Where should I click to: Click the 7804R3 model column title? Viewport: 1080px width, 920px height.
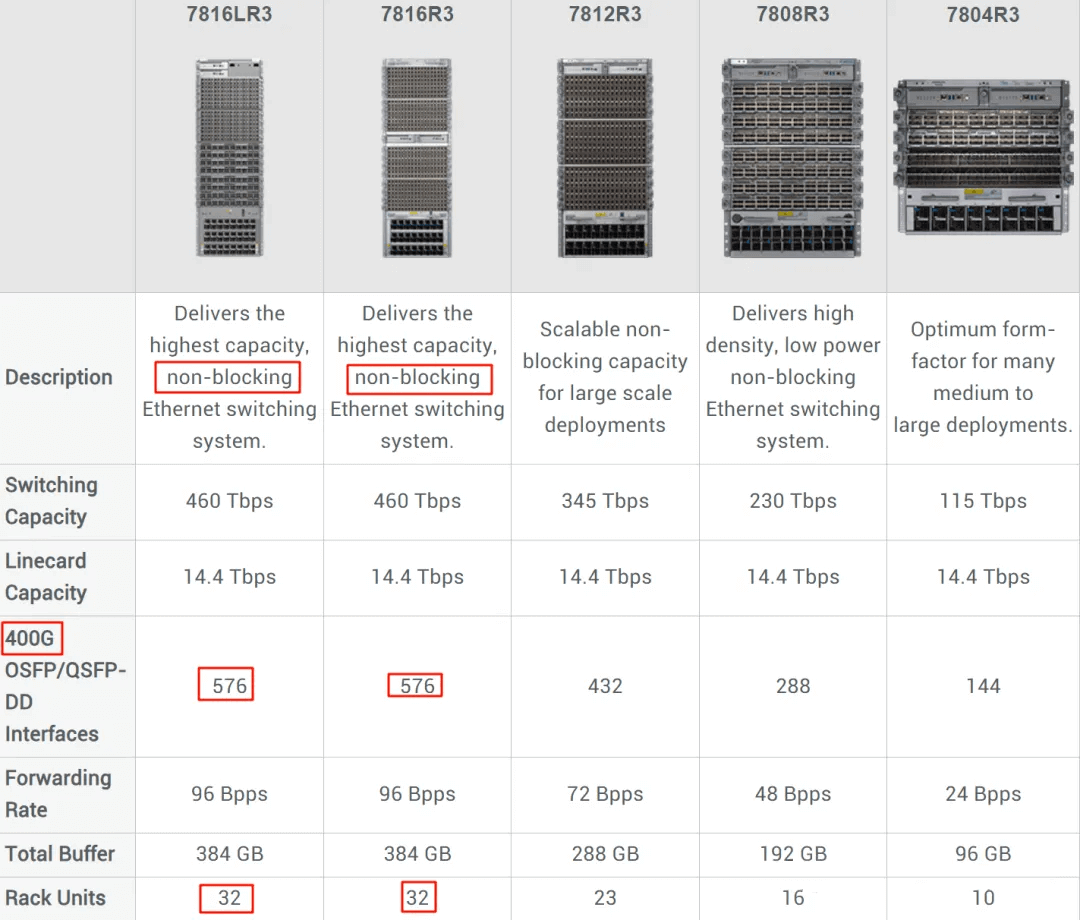tap(983, 15)
